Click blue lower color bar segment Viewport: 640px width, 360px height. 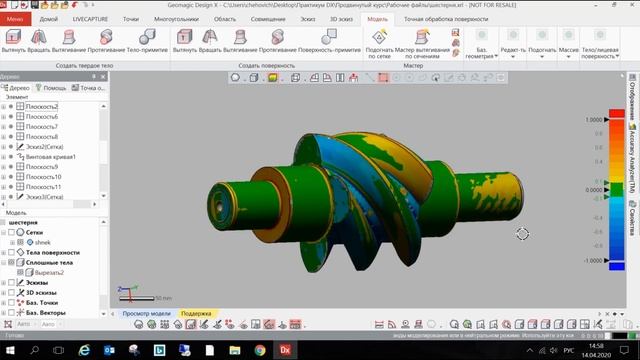[x=617, y=267]
